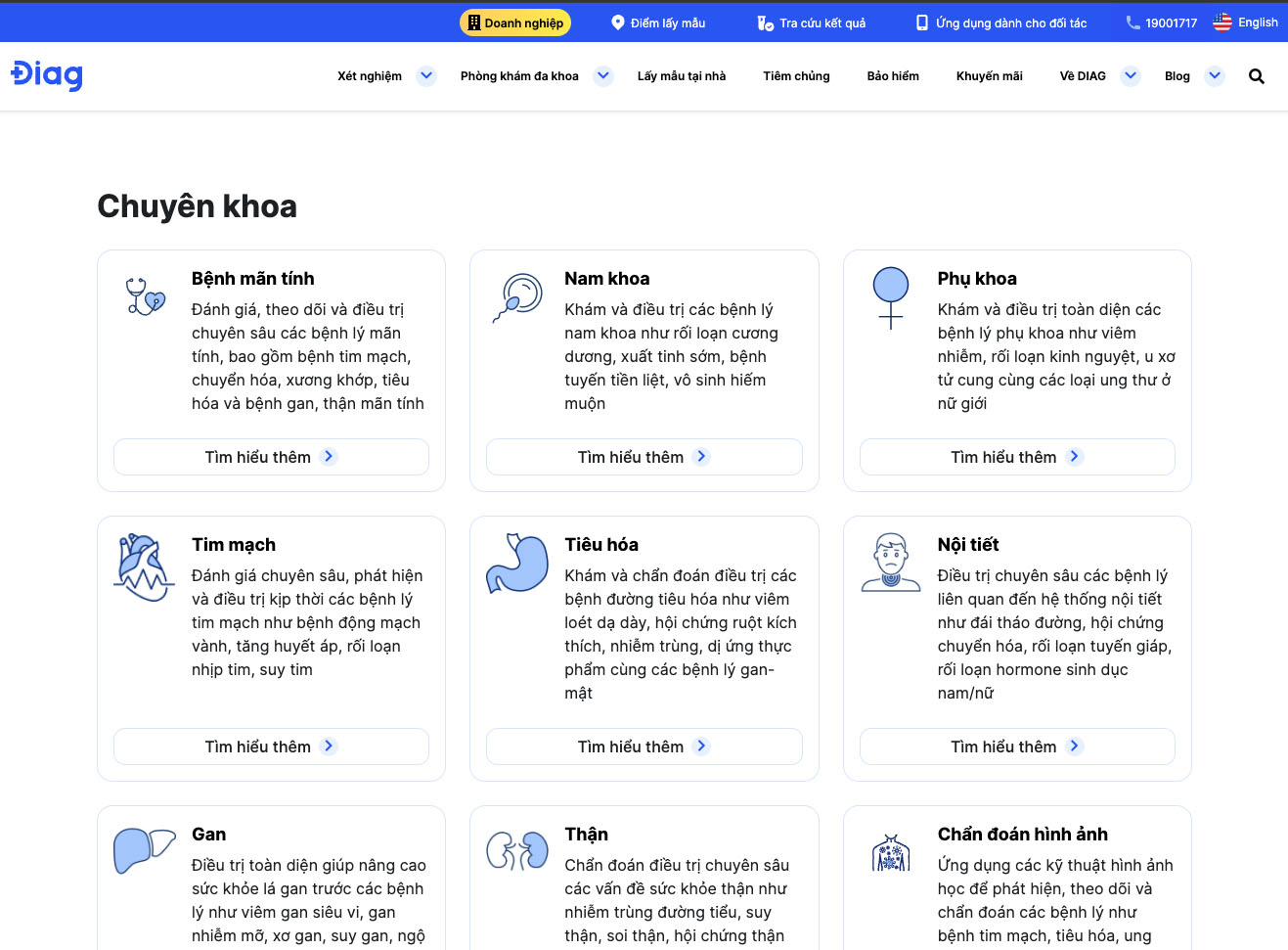Image resolution: width=1288 pixels, height=950 pixels.
Task: Go to Khuyến mãi menu item
Action: (x=989, y=76)
